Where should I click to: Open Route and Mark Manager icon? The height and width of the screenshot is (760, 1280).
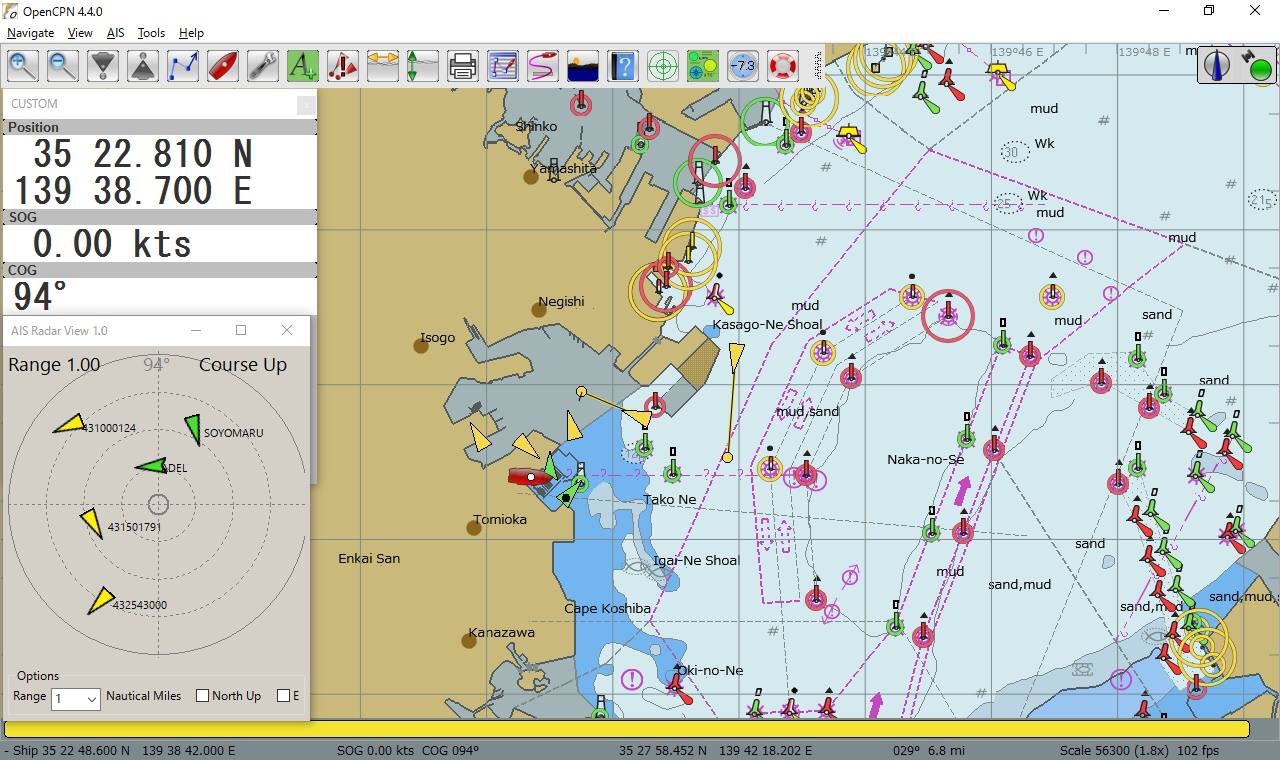point(503,66)
